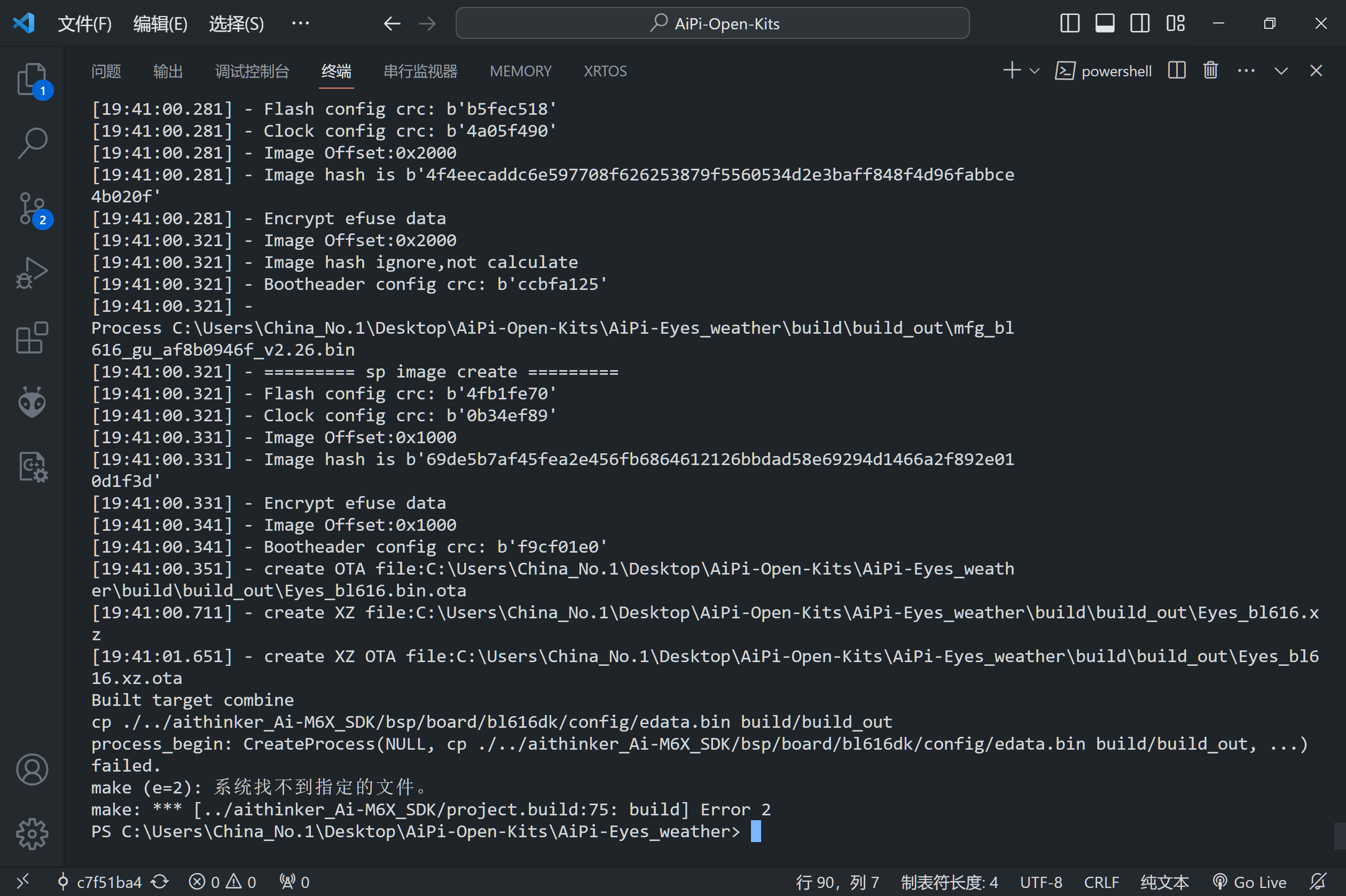Viewport: 1346px width, 896px height.
Task: Open the C++ settings file icon in activity bar
Action: [x=32, y=467]
